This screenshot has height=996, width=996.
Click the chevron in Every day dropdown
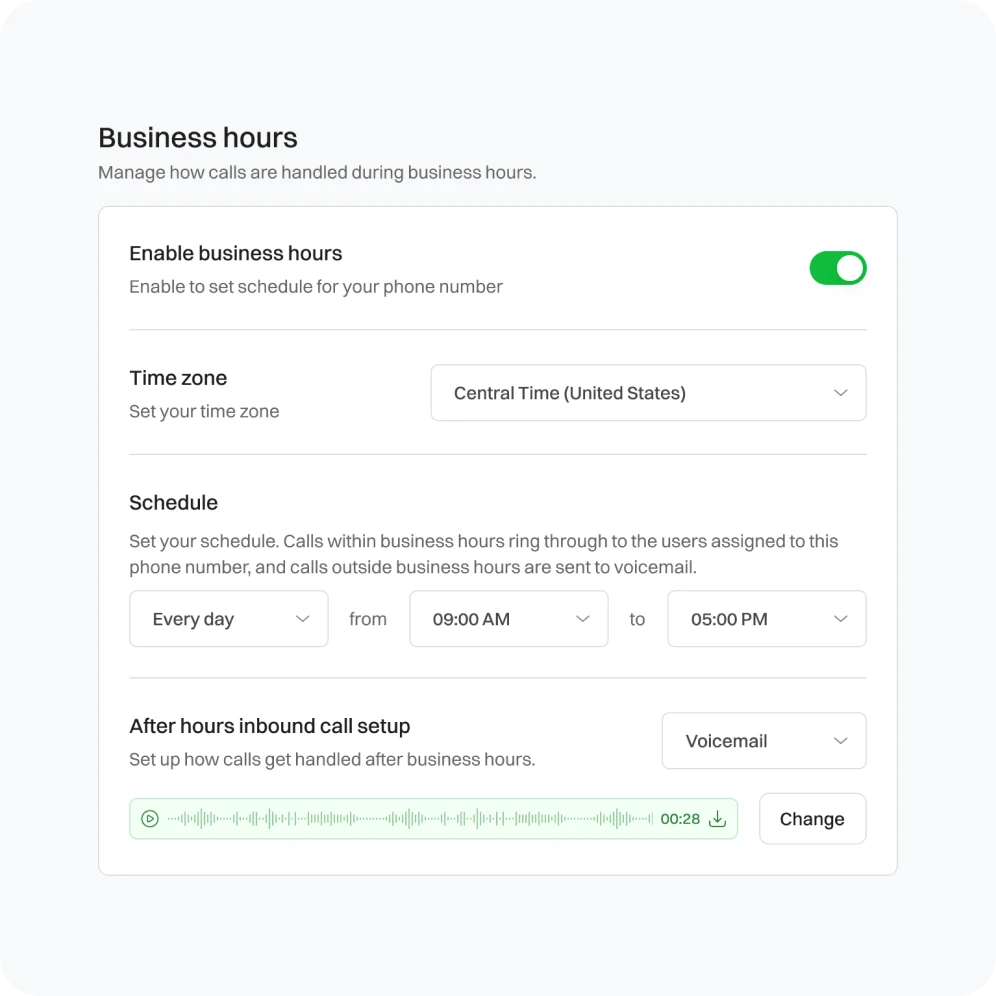pyautogui.click(x=302, y=619)
